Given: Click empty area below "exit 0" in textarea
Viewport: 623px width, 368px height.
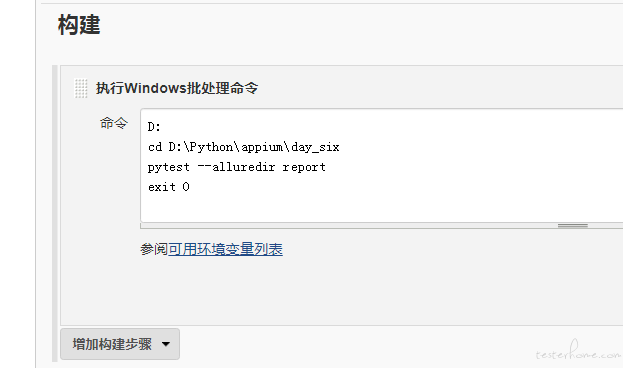Looking at the screenshot, I should (381, 208).
